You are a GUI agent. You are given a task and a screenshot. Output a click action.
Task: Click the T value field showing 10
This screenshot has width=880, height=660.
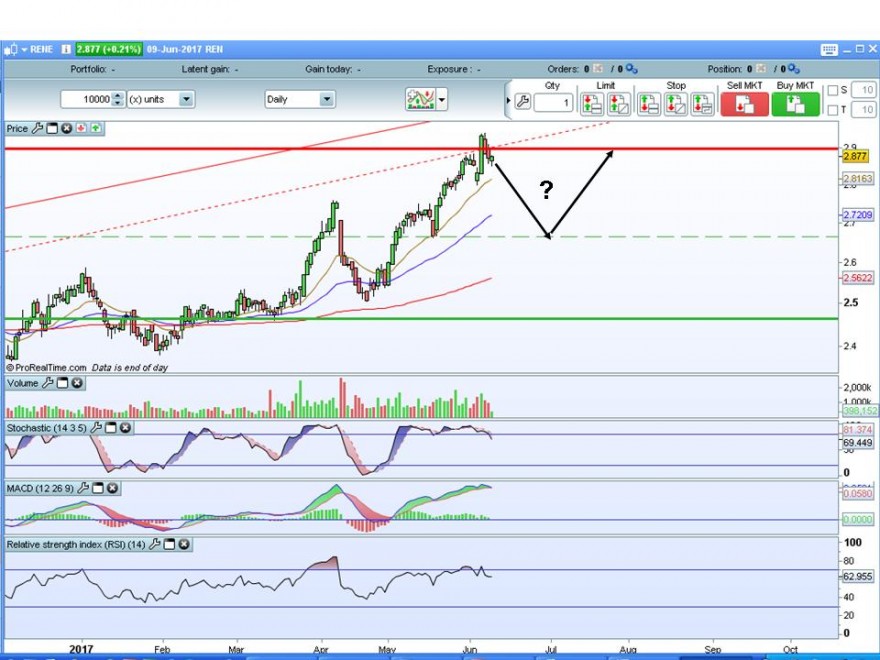[x=864, y=109]
